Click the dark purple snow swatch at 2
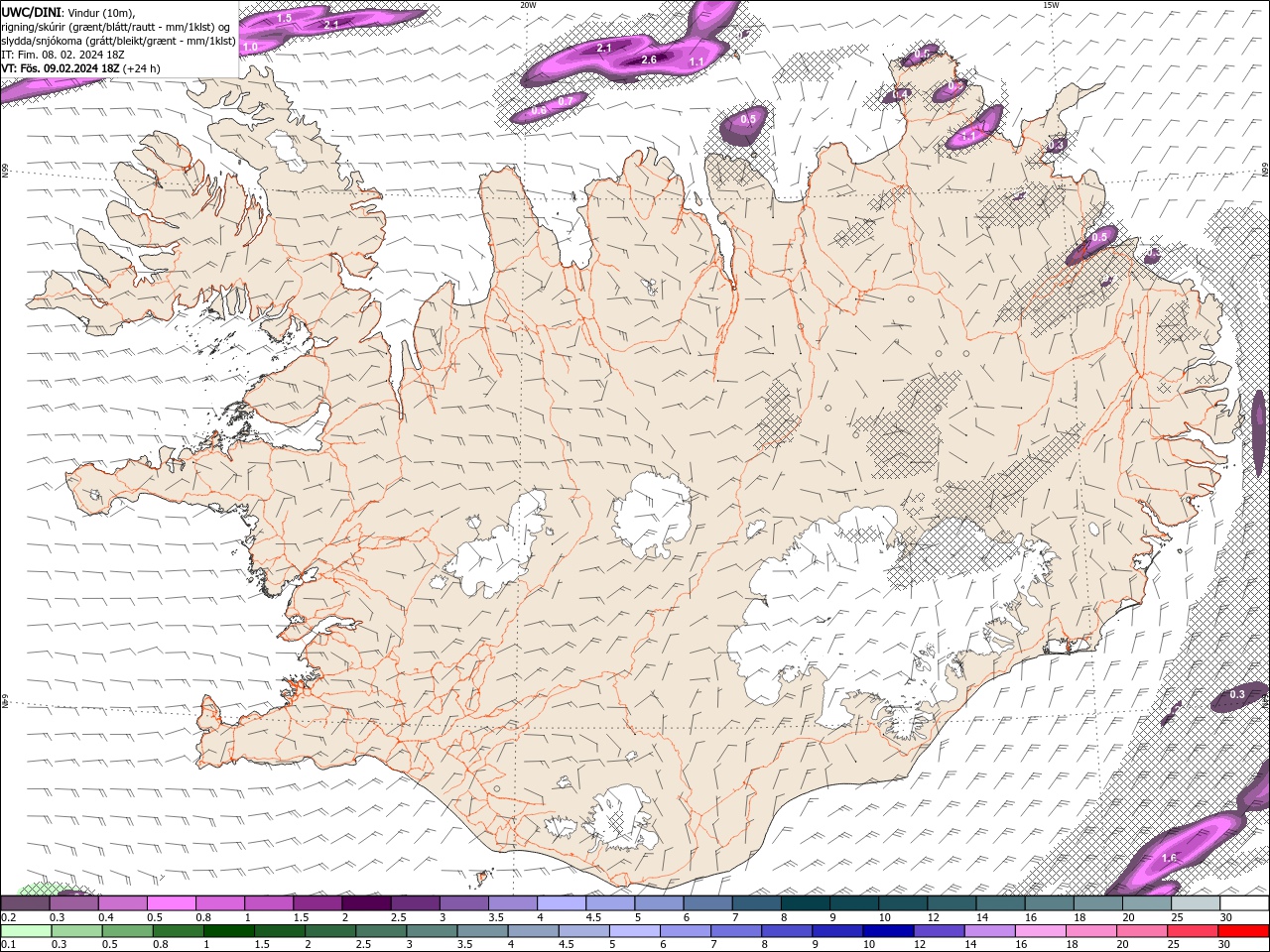 tap(366, 903)
